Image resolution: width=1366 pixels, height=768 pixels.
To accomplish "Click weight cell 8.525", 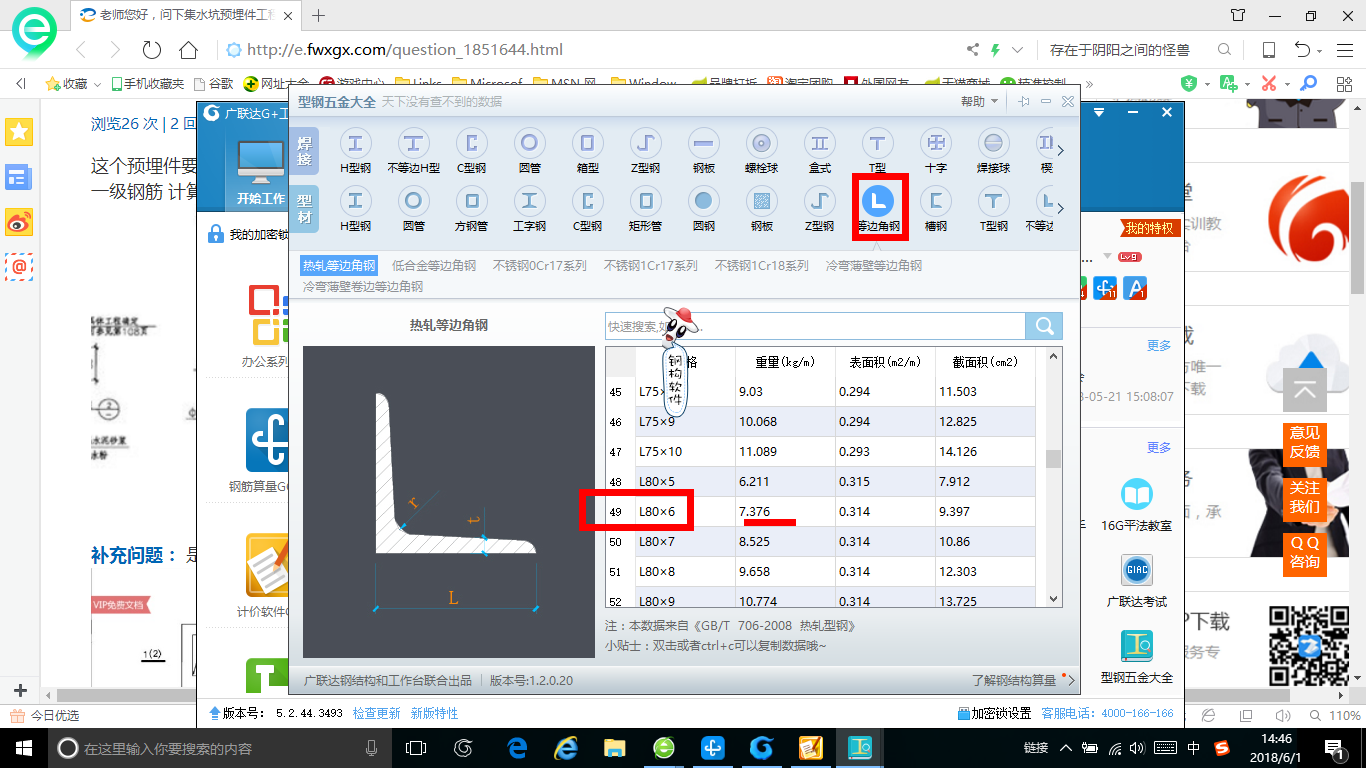I will click(785, 541).
